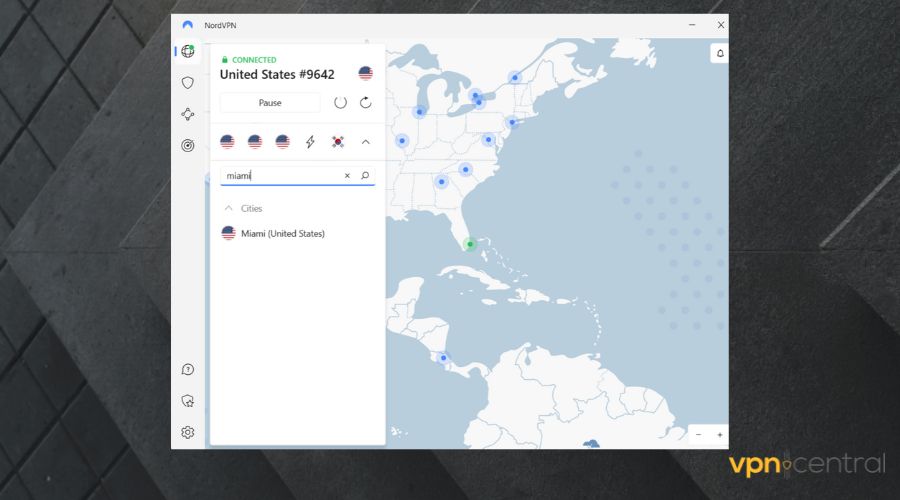
Task: Click the South Korea flag shortcut
Action: 338,142
